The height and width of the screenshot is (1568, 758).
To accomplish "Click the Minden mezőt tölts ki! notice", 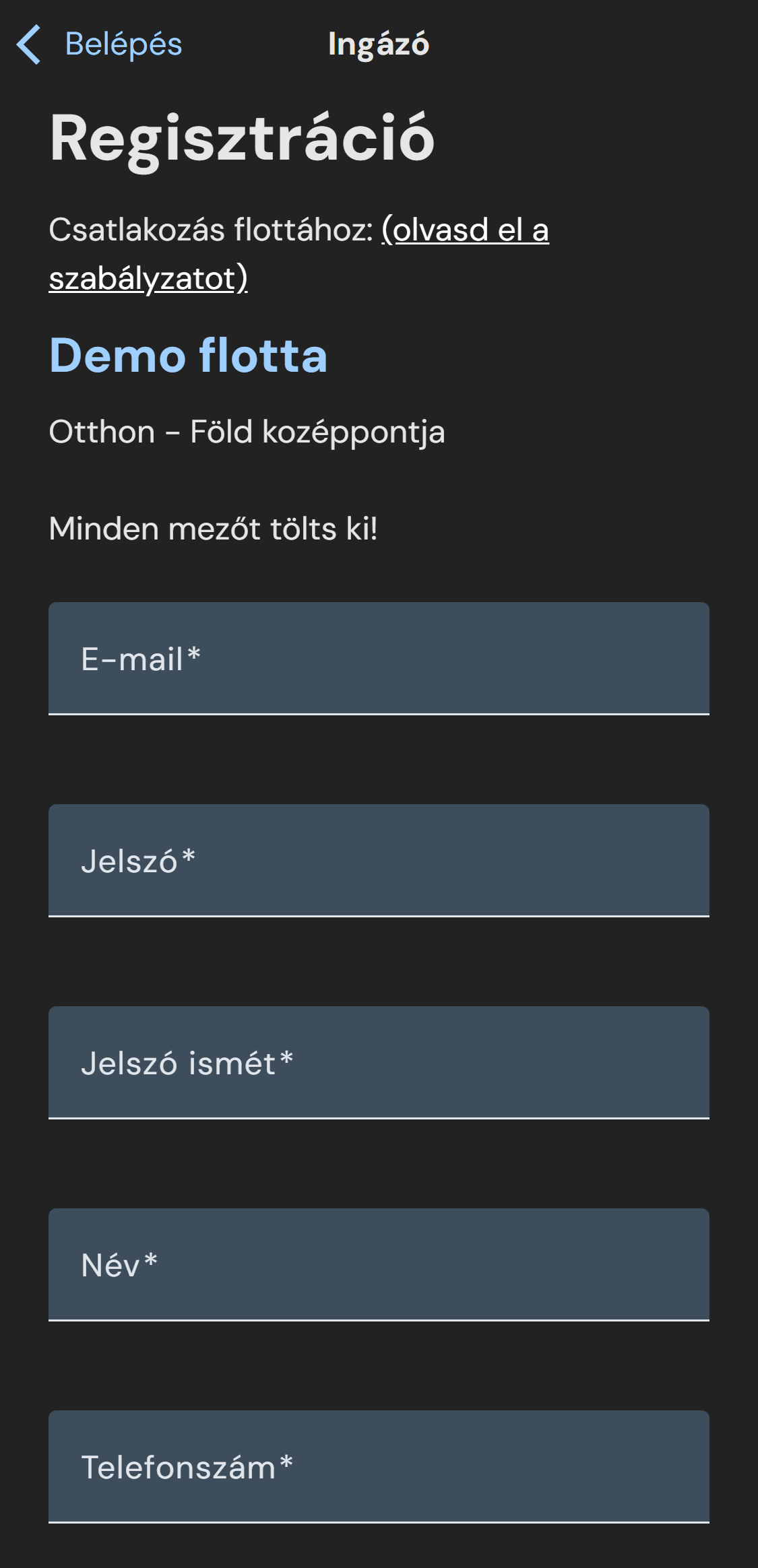I will click(213, 529).
